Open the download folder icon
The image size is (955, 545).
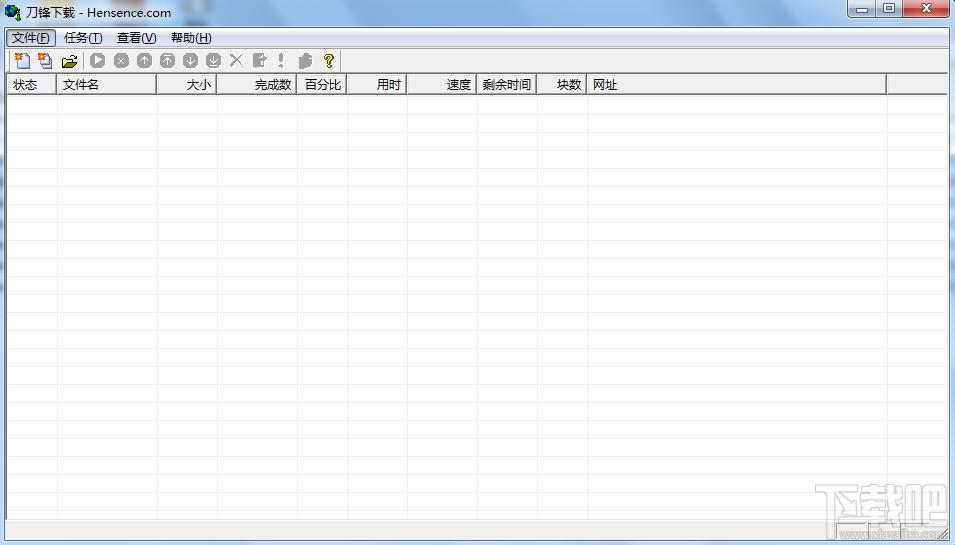tap(69, 60)
